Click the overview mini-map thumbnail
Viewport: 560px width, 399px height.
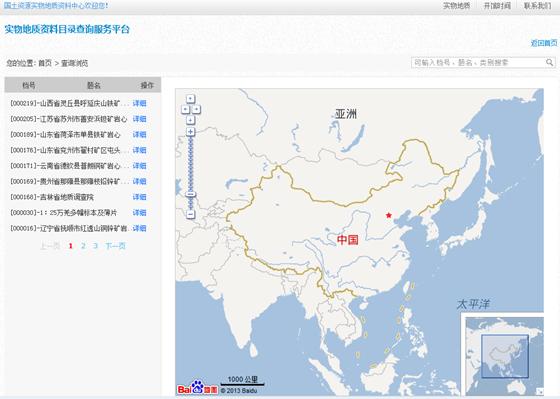(505, 356)
